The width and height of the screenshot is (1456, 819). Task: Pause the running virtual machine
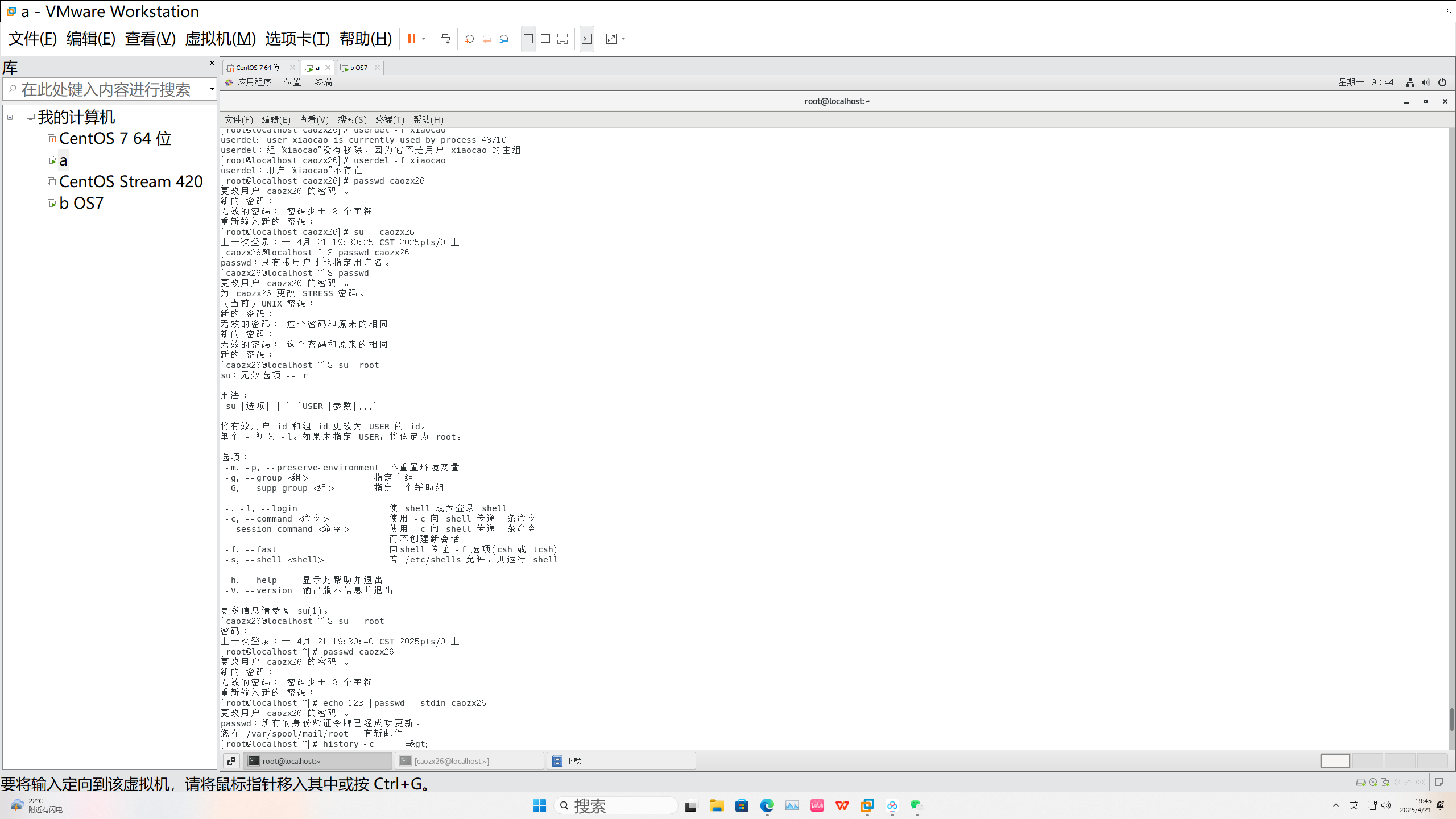(411, 39)
